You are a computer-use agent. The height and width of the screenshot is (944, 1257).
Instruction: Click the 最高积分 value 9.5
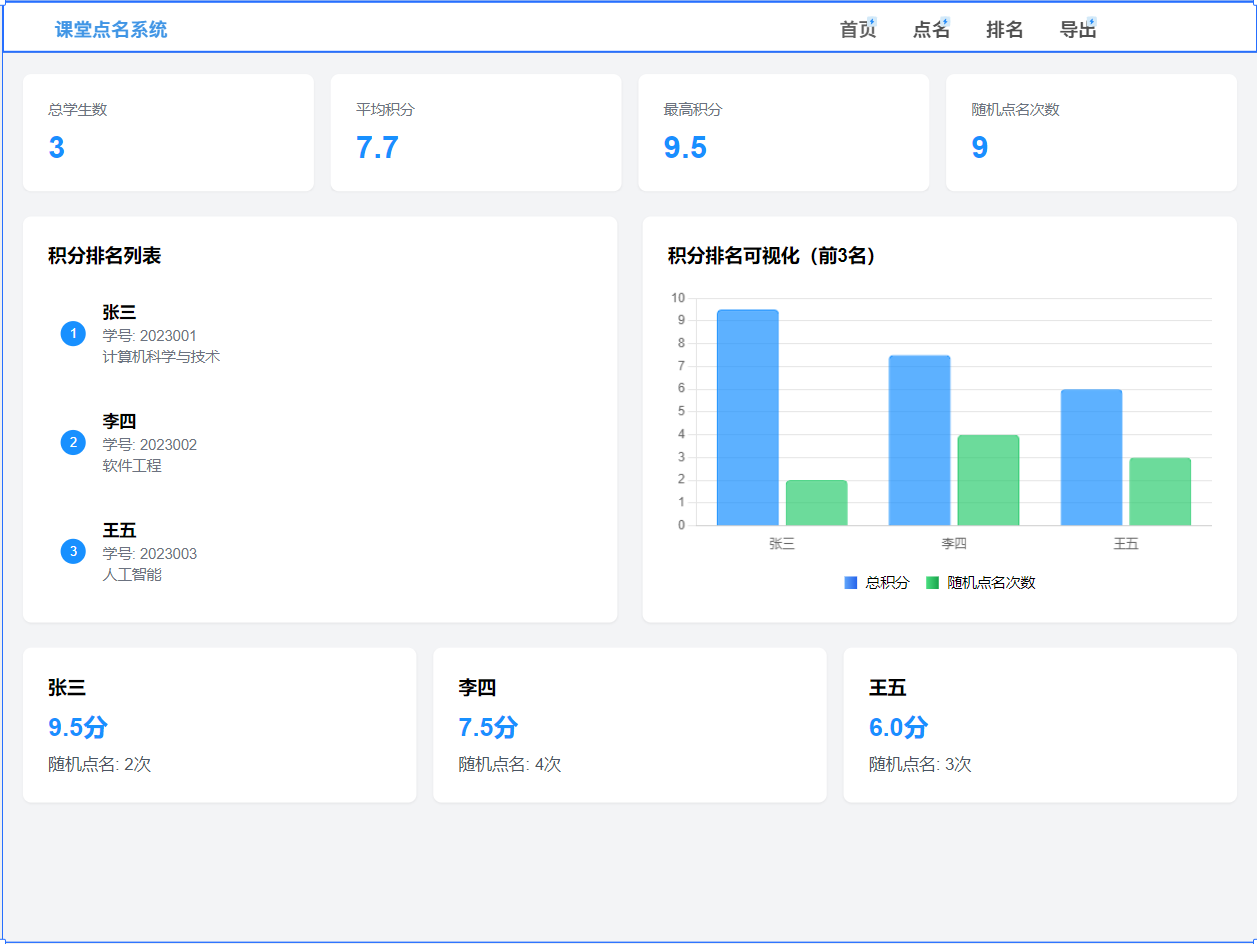point(688,147)
